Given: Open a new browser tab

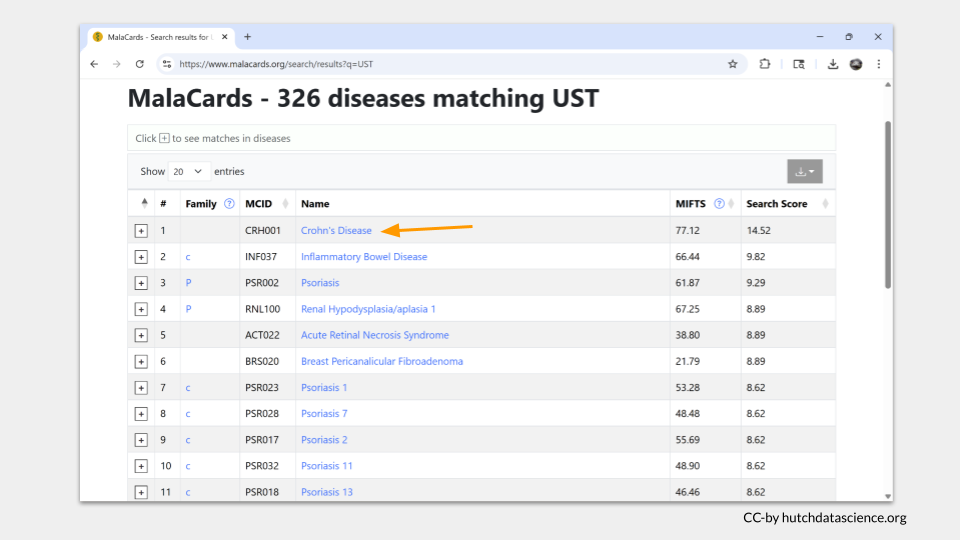Looking at the screenshot, I should pyautogui.click(x=247, y=37).
